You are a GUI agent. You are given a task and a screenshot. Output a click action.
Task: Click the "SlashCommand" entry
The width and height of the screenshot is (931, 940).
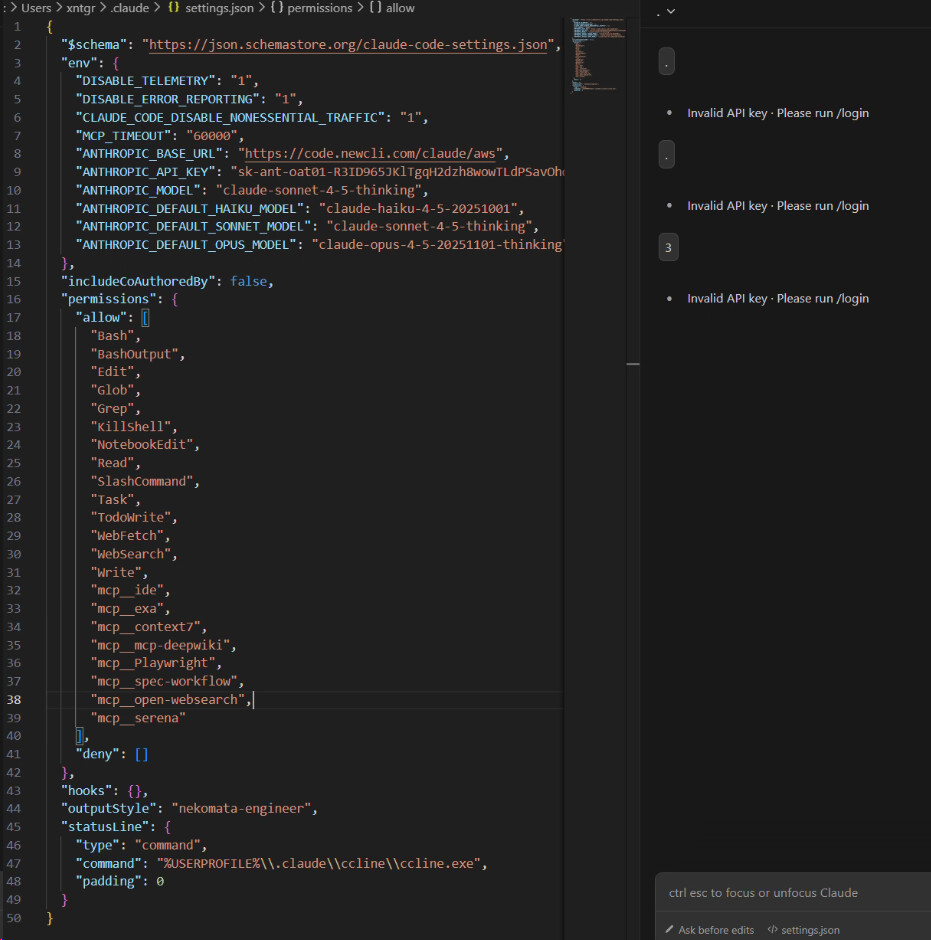coord(141,481)
